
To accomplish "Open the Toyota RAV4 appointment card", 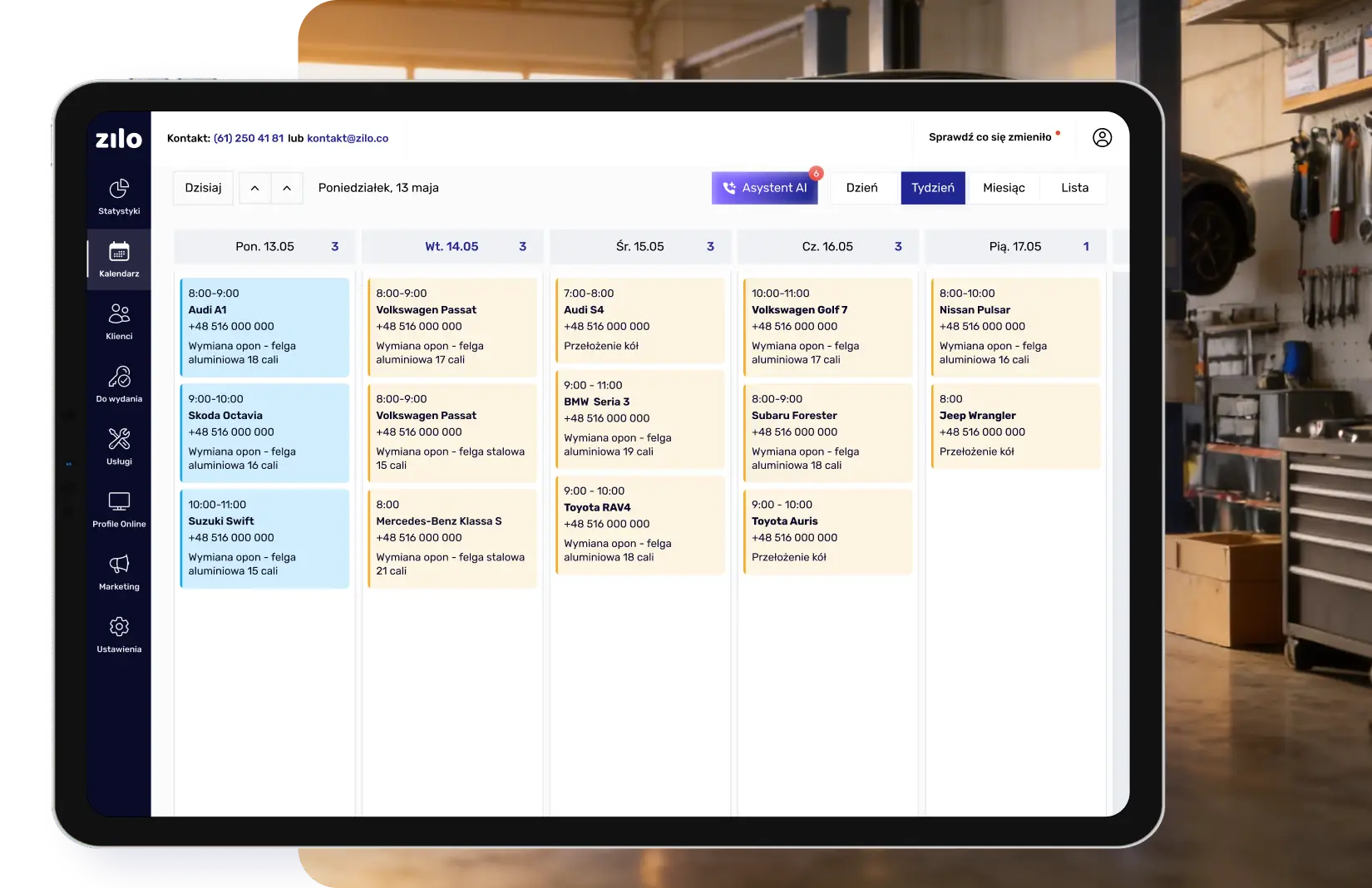I will [x=640, y=525].
